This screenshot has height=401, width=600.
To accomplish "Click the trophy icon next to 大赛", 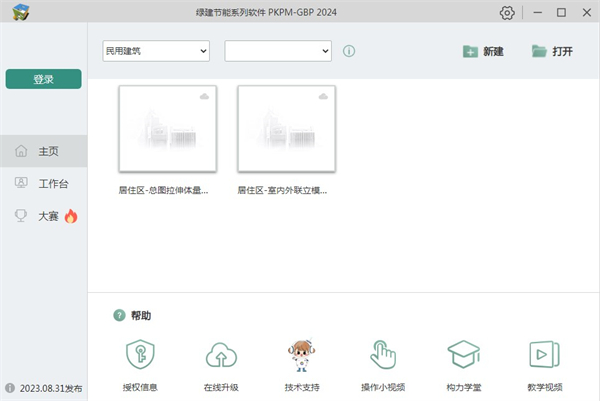I will pos(21,215).
